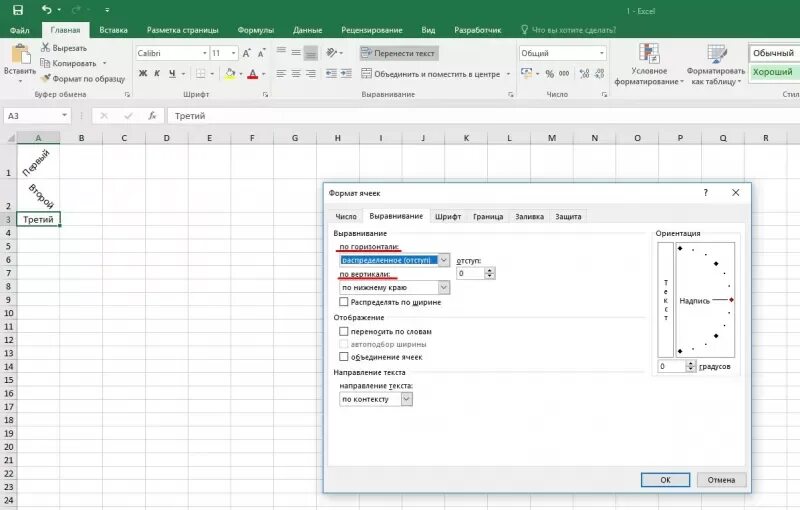Click Center horizontal alignment icon
Viewport: 800px width, 510px height.
coord(296,74)
